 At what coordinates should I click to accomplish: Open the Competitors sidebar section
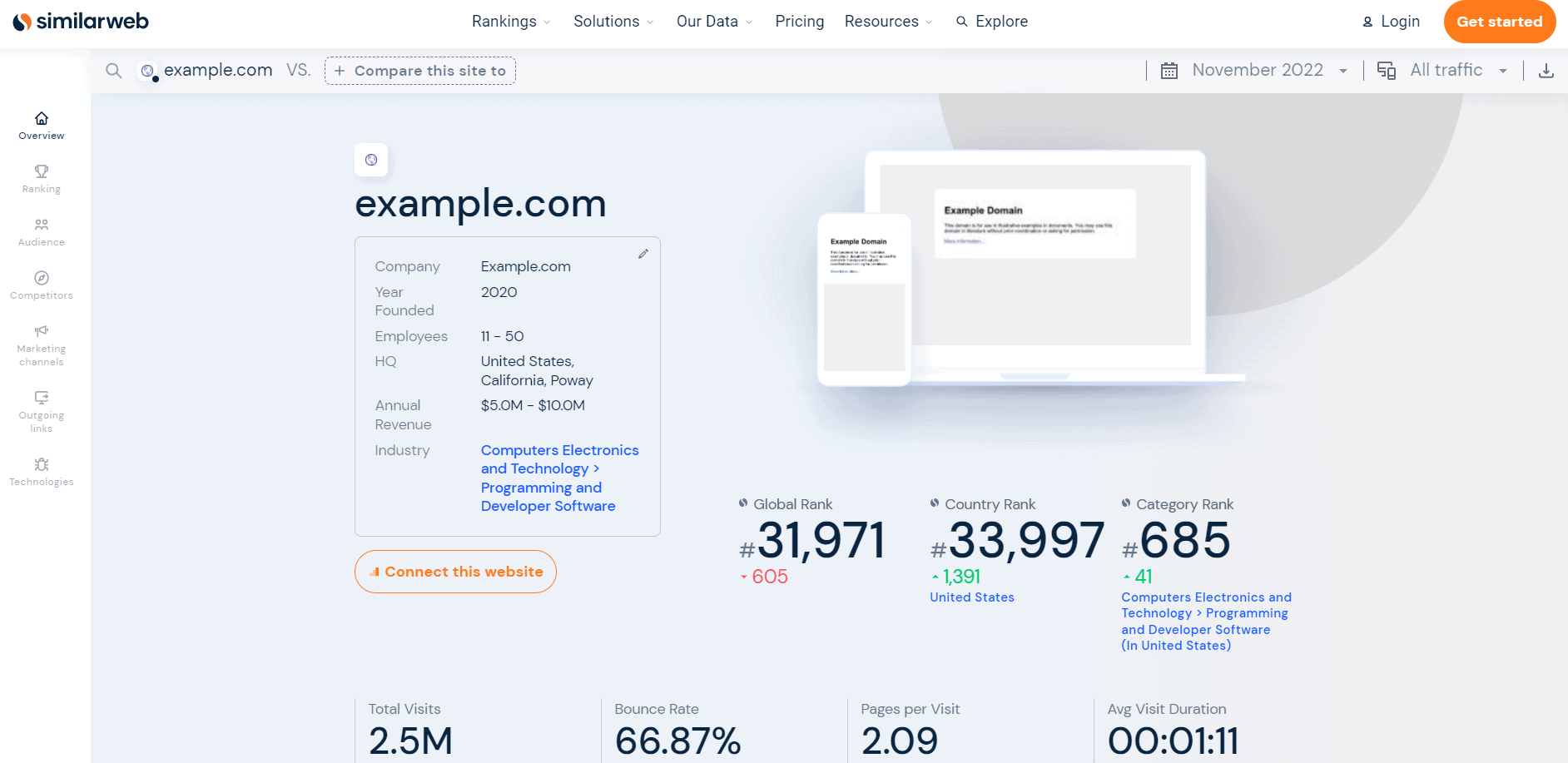42,285
